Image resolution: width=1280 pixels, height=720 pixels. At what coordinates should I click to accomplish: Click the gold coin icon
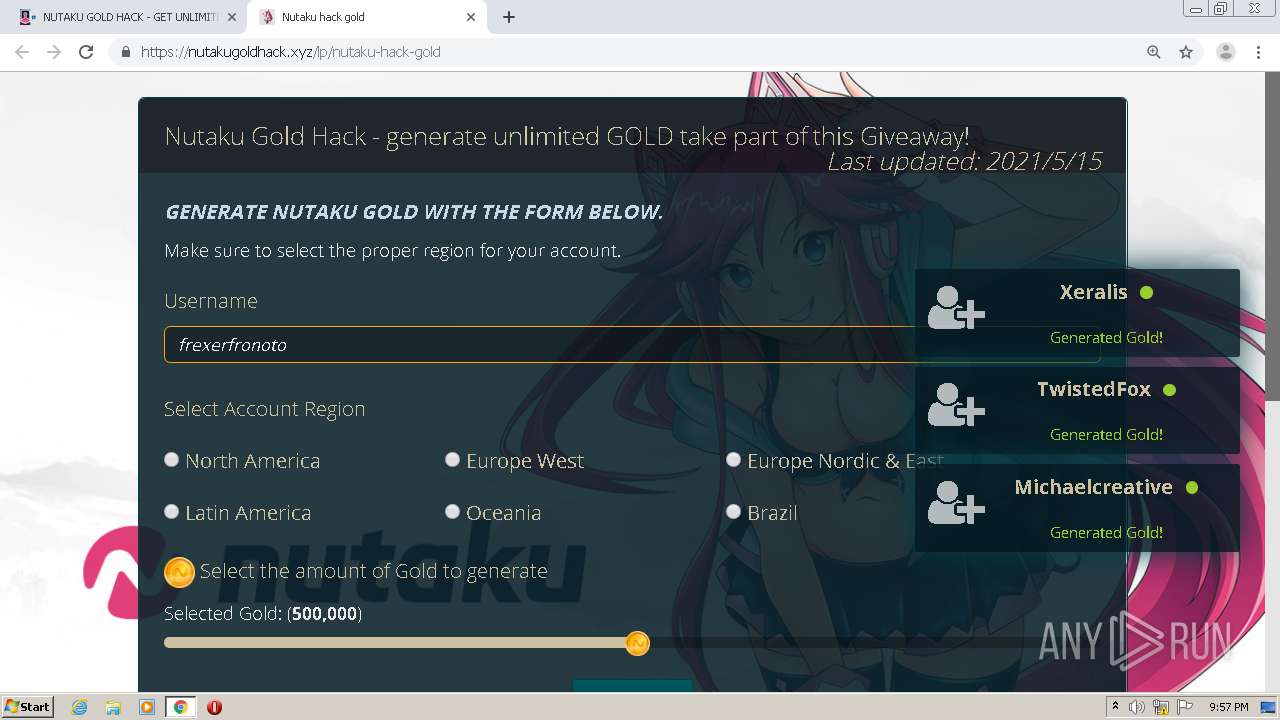[179, 572]
